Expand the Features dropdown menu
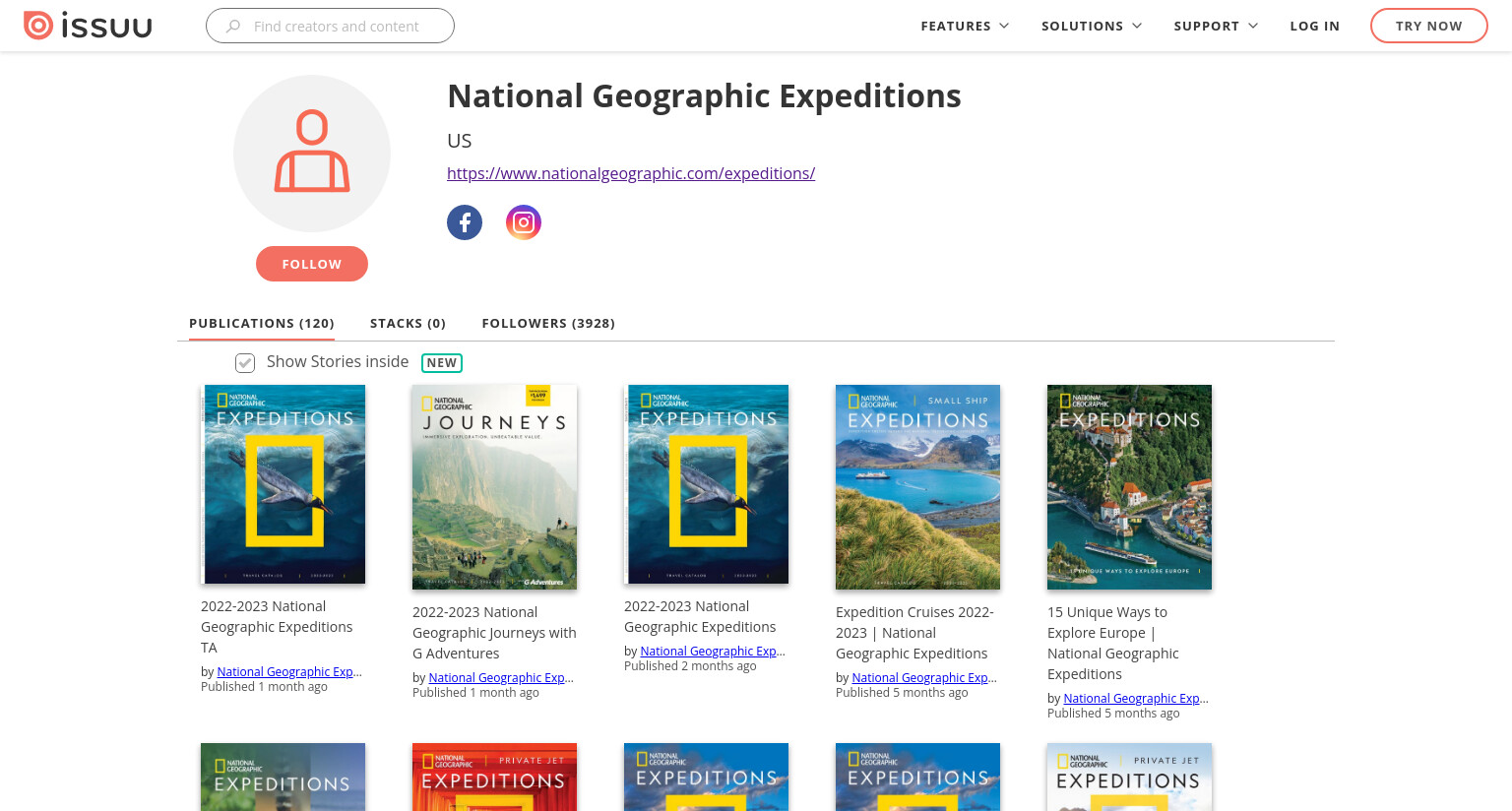 tap(965, 26)
